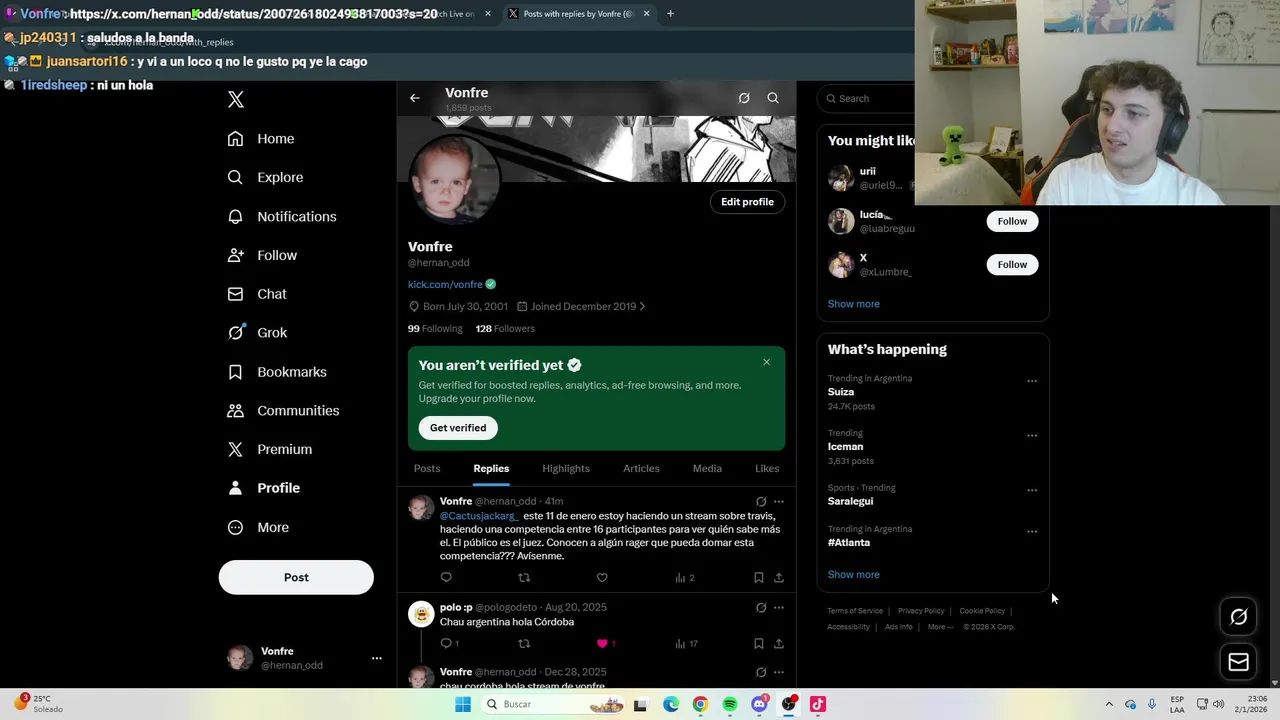Screen dimensions: 1280x720
Task: Open more options on Vonfre's 41m post
Action: (x=779, y=501)
